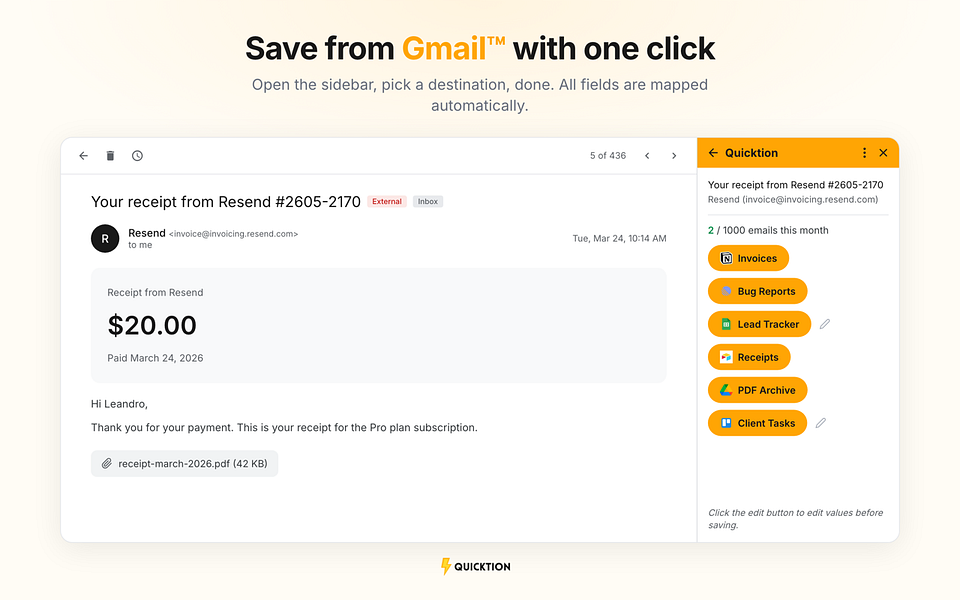Click the Inbox label tag
Image resolution: width=960 pixels, height=600 pixels.
click(427, 201)
